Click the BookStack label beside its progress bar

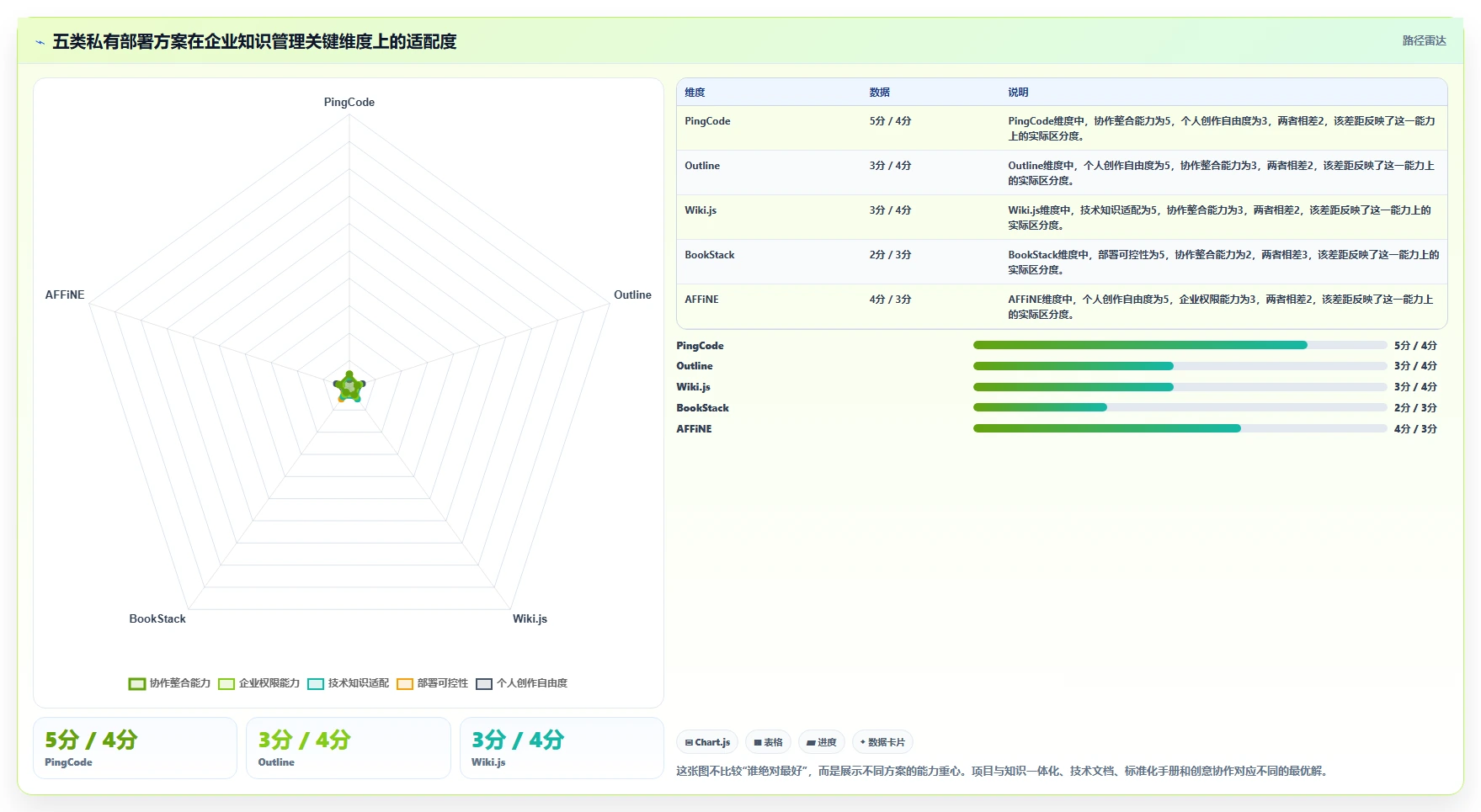pyautogui.click(x=702, y=408)
